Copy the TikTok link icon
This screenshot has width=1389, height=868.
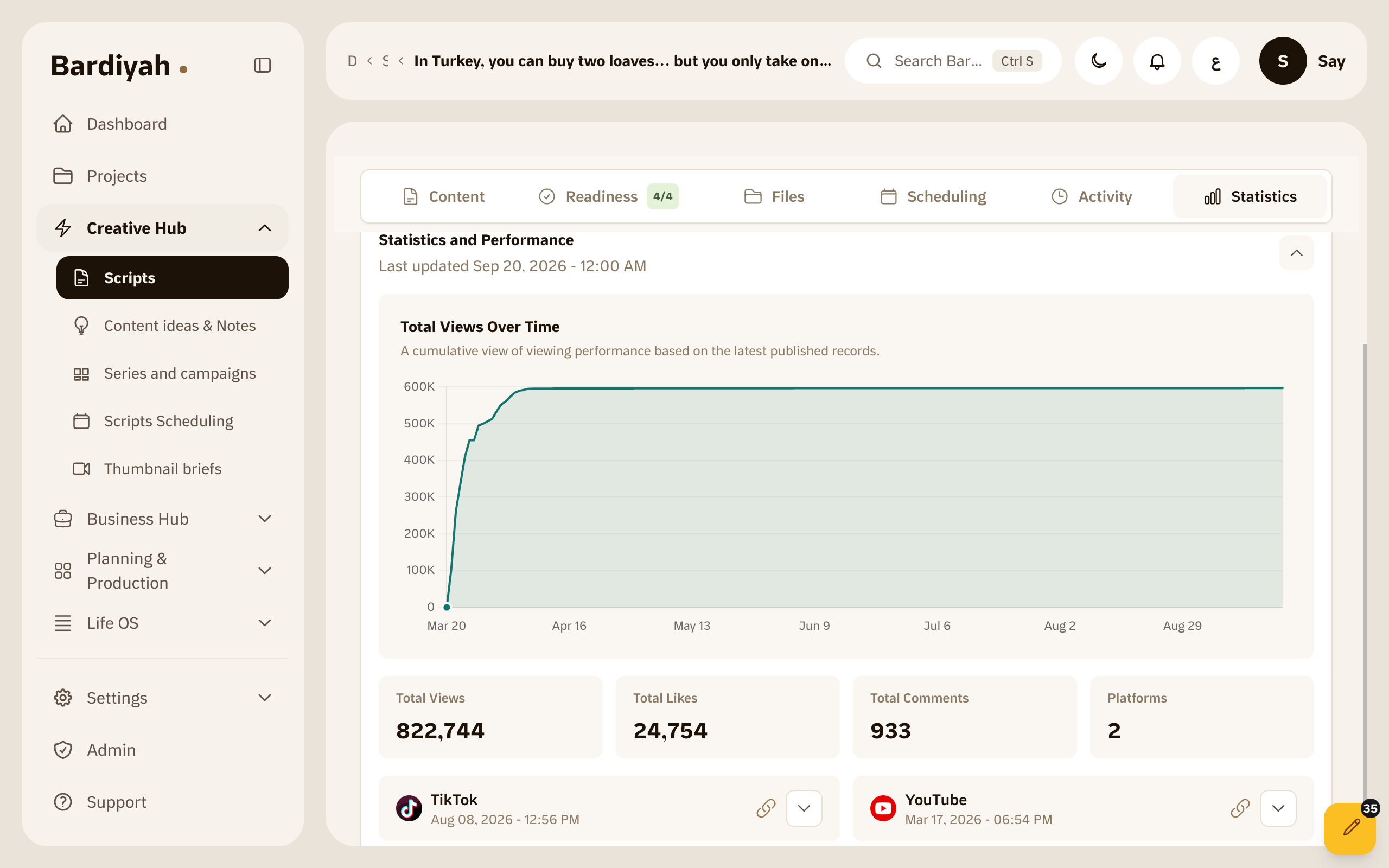[x=766, y=808]
